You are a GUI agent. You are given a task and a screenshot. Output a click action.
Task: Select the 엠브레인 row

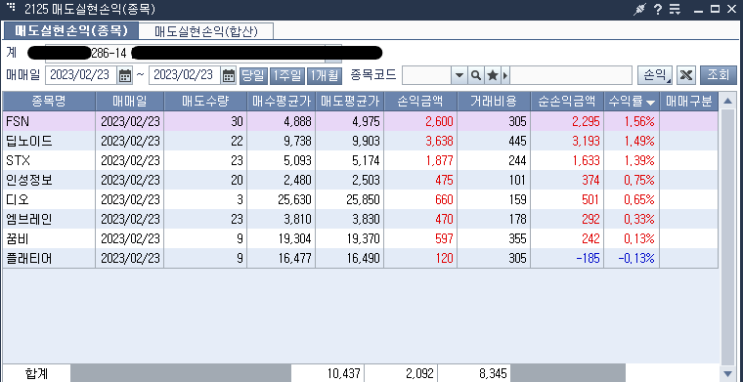click(360, 219)
